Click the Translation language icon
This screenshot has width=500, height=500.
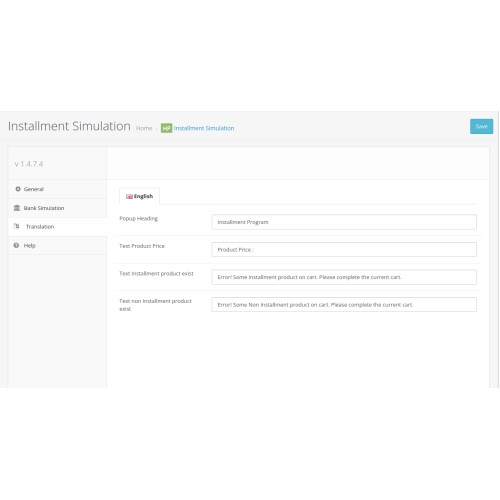16,226
